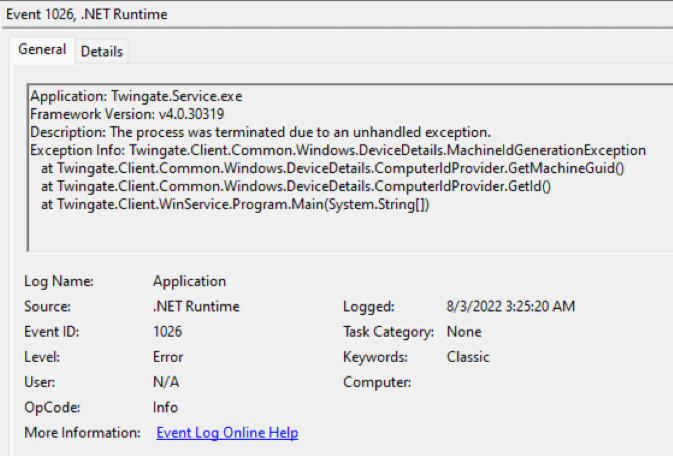Click the 'Computer:' label
Screen dimensions: 673x456
tap(377, 382)
